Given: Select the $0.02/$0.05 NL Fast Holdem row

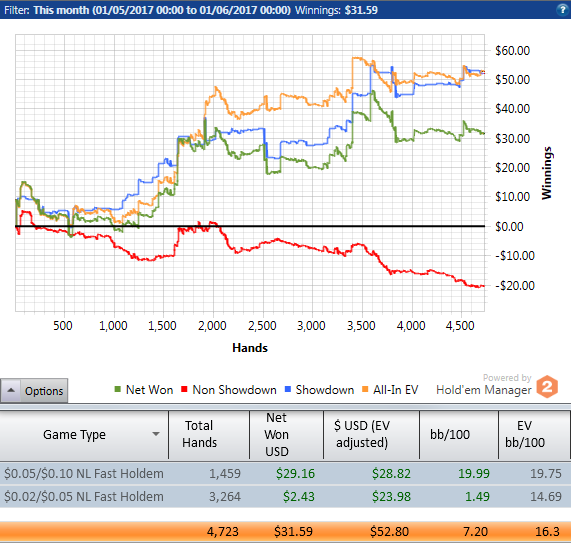Looking at the screenshot, I should coord(286,496).
